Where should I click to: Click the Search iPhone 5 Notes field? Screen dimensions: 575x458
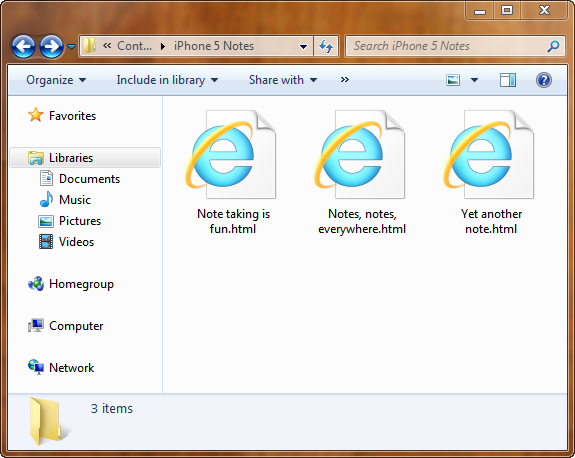(455, 46)
